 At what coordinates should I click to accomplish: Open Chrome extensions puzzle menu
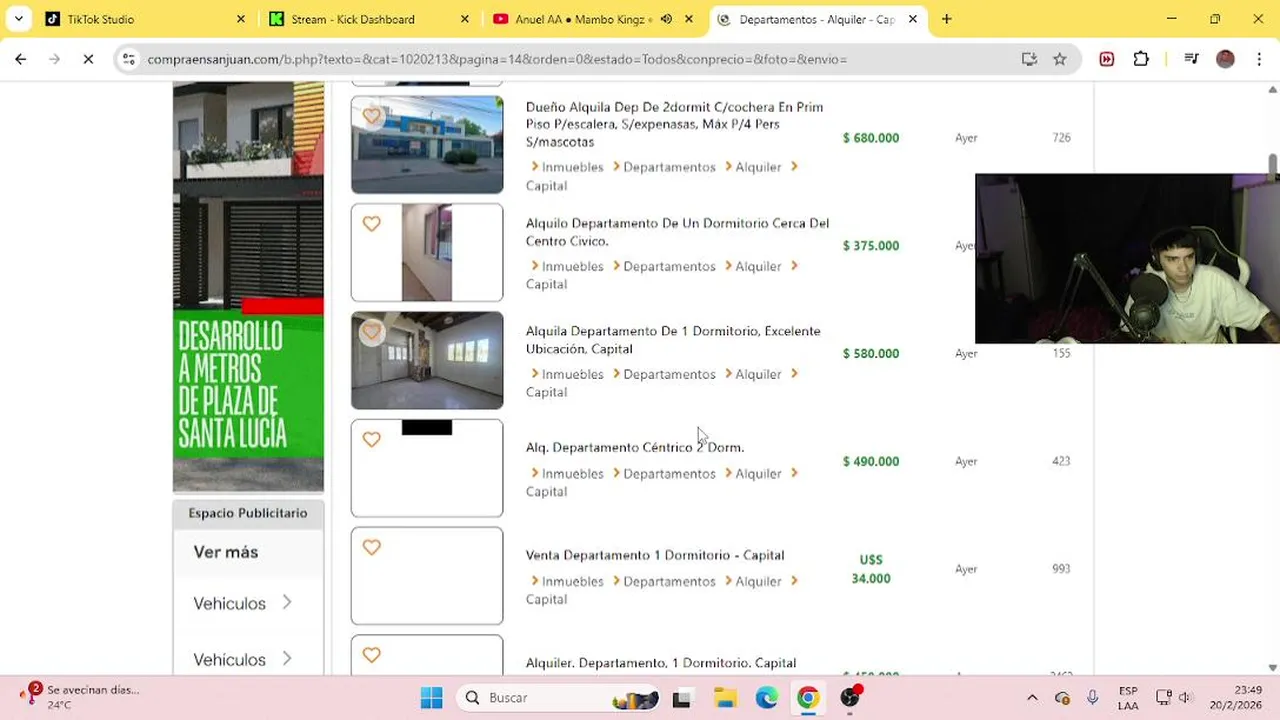click(1141, 59)
